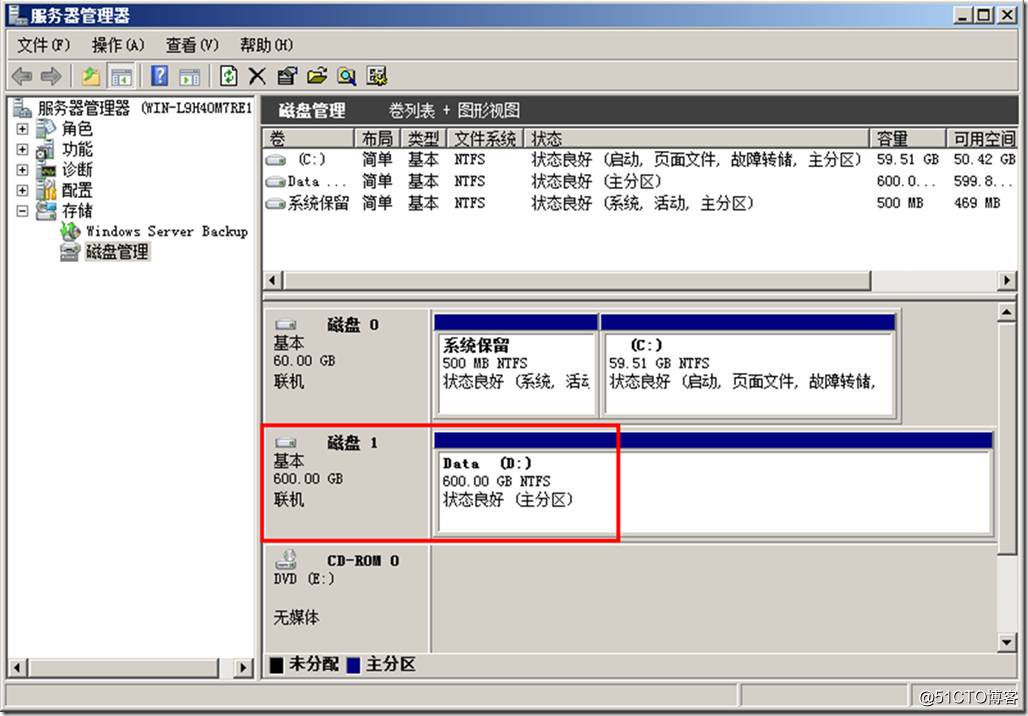The image size is (1028, 716).
Task: Expand the 角色 tree node
Action: 22,129
